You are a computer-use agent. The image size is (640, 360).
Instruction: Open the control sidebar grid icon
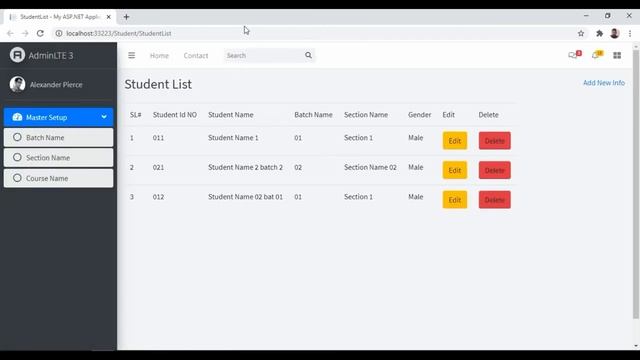pos(617,55)
